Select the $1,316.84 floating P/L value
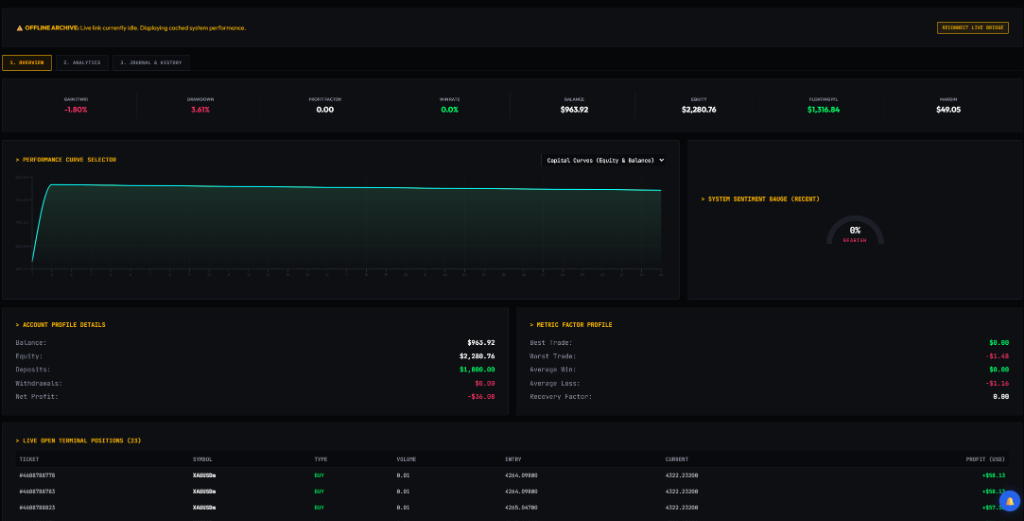The width and height of the screenshot is (1024, 521). [824, 110]
